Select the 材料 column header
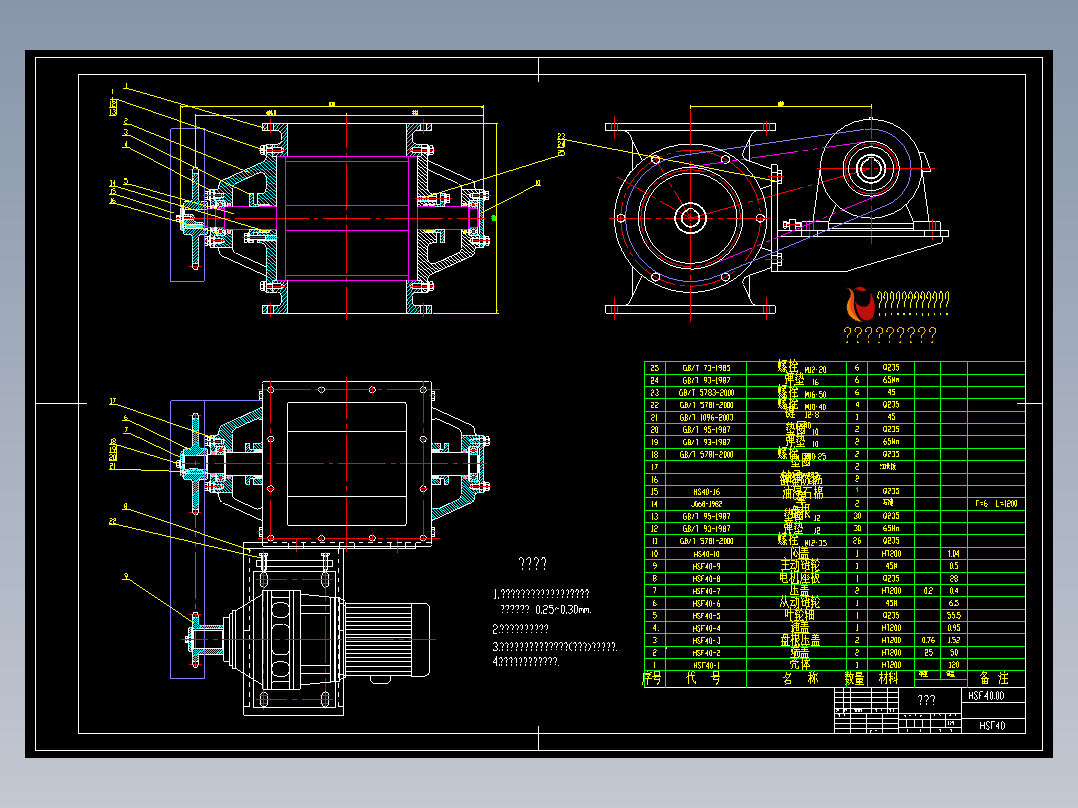This screenshot has height=808, width=1078. 888,678
